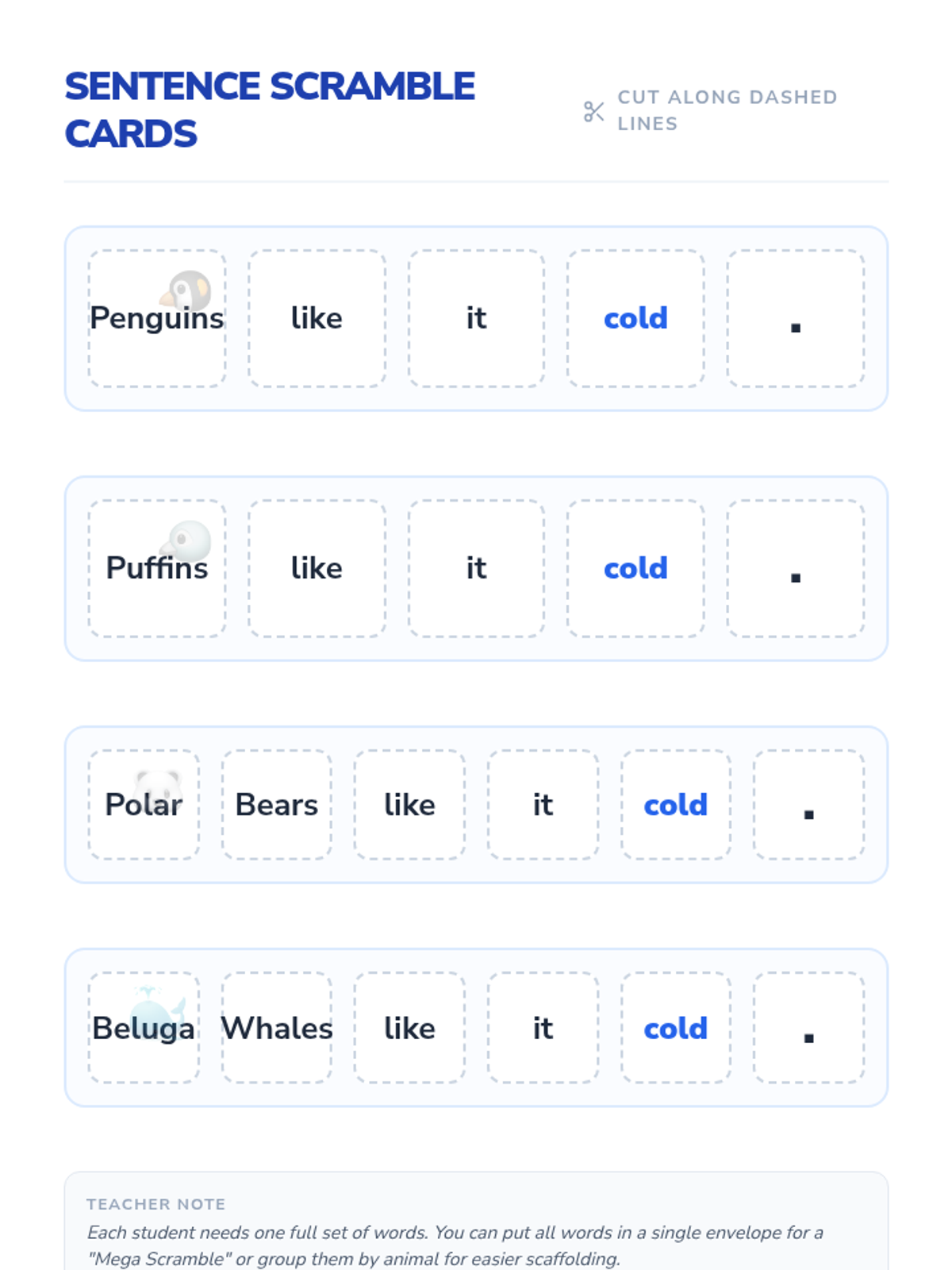Click the polar bear emoji icon
The image size is (952, 1270).
tap(158, 787)
